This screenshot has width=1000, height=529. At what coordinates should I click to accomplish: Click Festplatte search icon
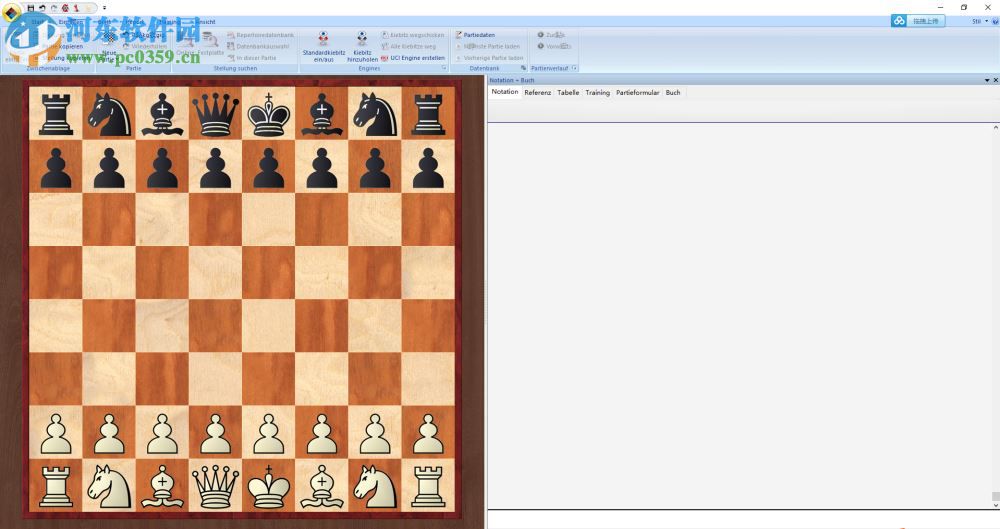point(210,45)
